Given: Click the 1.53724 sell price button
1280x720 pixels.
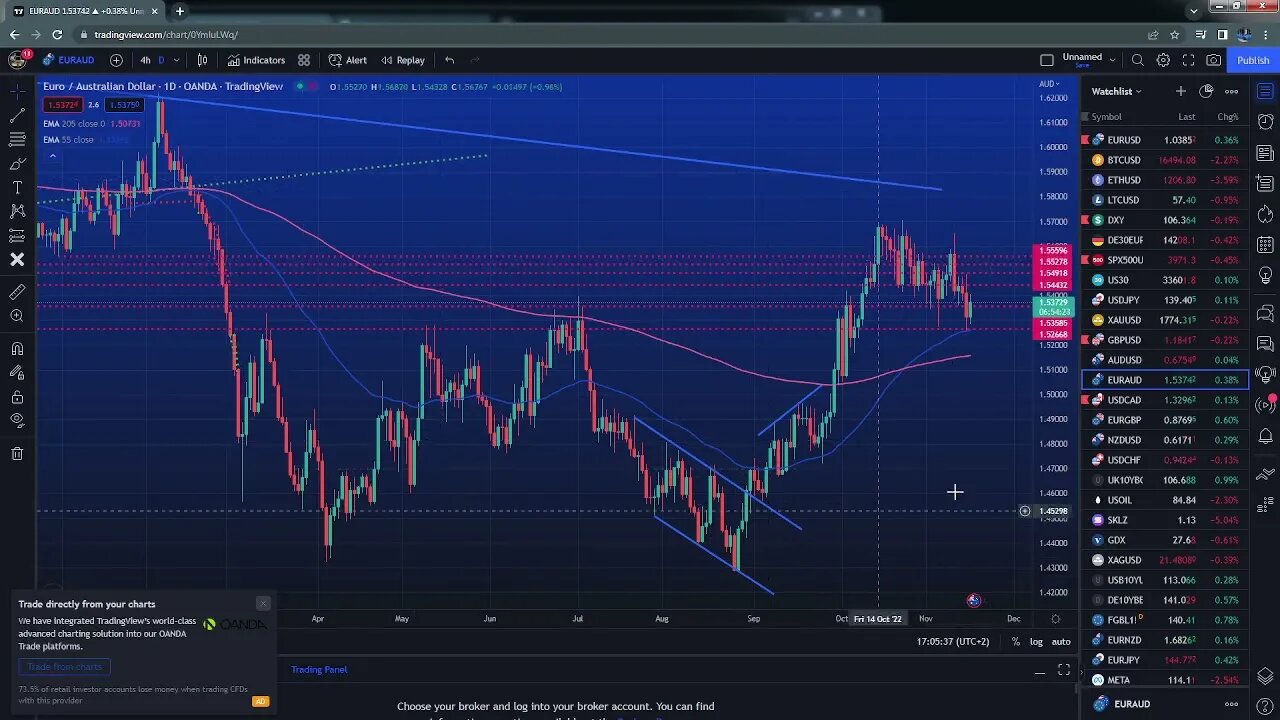Looking at the screenshot, I should 62,105.
